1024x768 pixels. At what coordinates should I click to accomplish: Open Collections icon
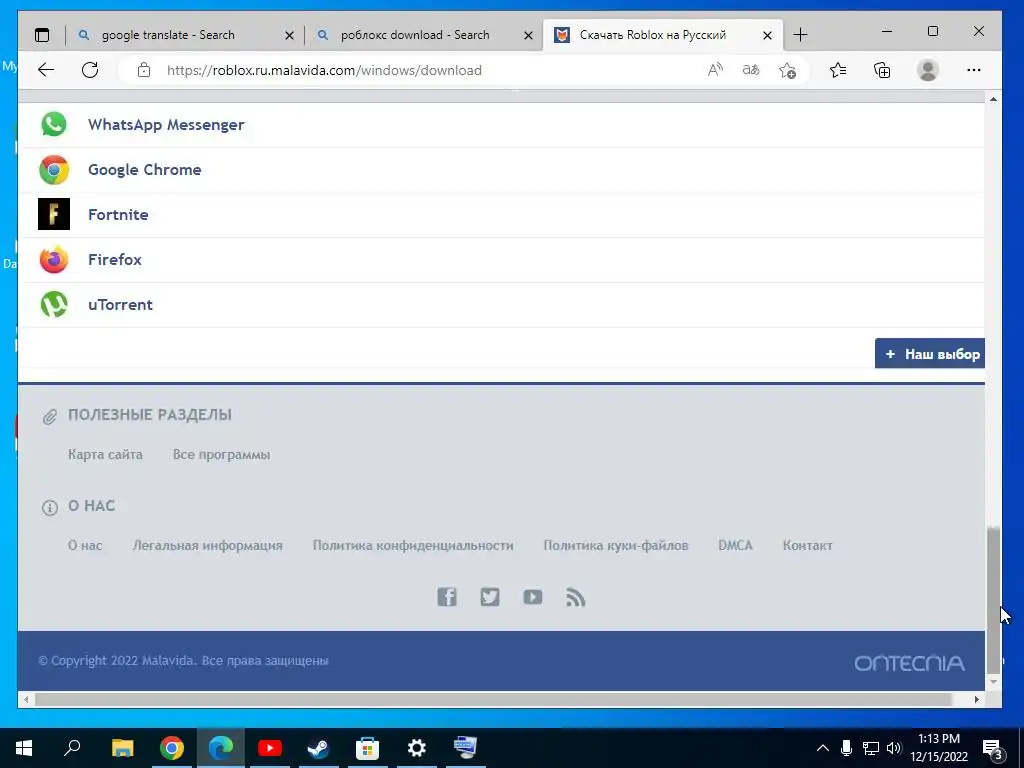[882, 70]
